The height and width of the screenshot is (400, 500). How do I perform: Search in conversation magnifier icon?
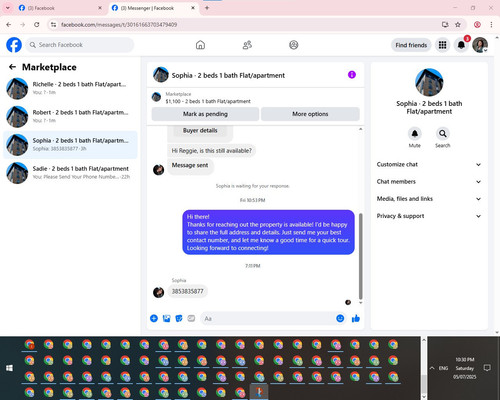[443, 134]
